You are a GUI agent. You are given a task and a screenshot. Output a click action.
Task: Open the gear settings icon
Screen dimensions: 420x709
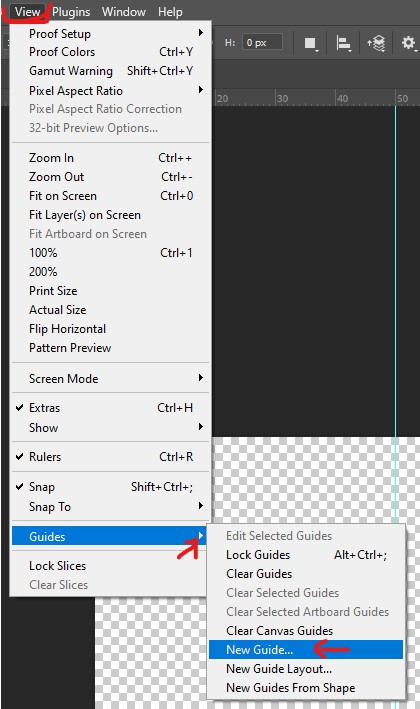tap(409, 43)
